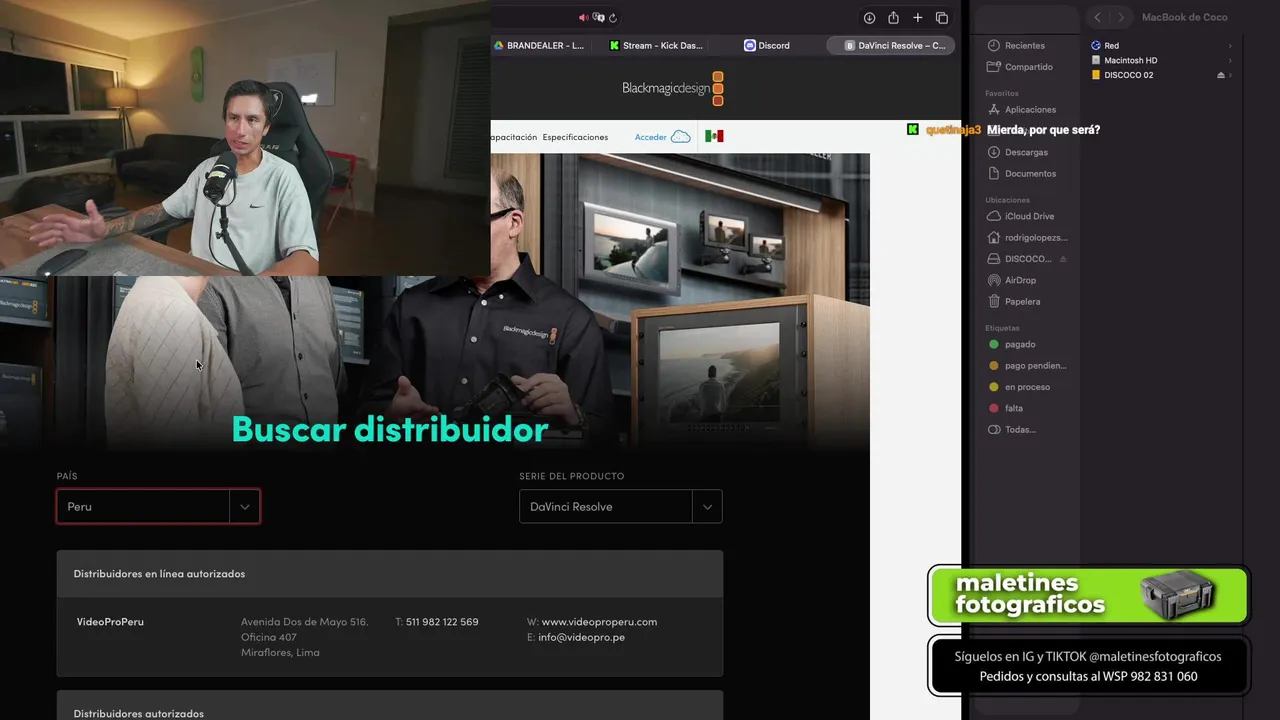This screenshot has height=720, width=1280.
Task: Switch to Stream - Kick Dashboard tab
Action: 656,45
